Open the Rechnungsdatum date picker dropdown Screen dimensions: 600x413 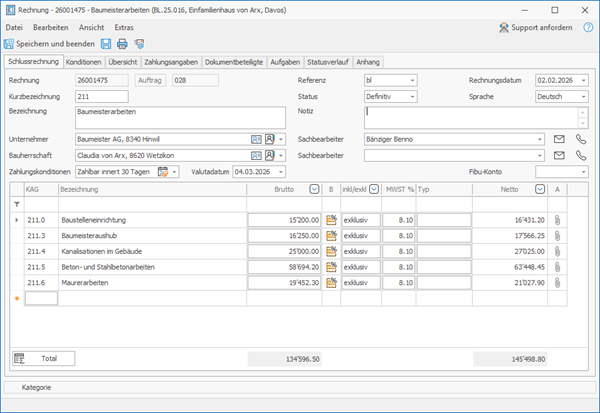coord(584,80)
